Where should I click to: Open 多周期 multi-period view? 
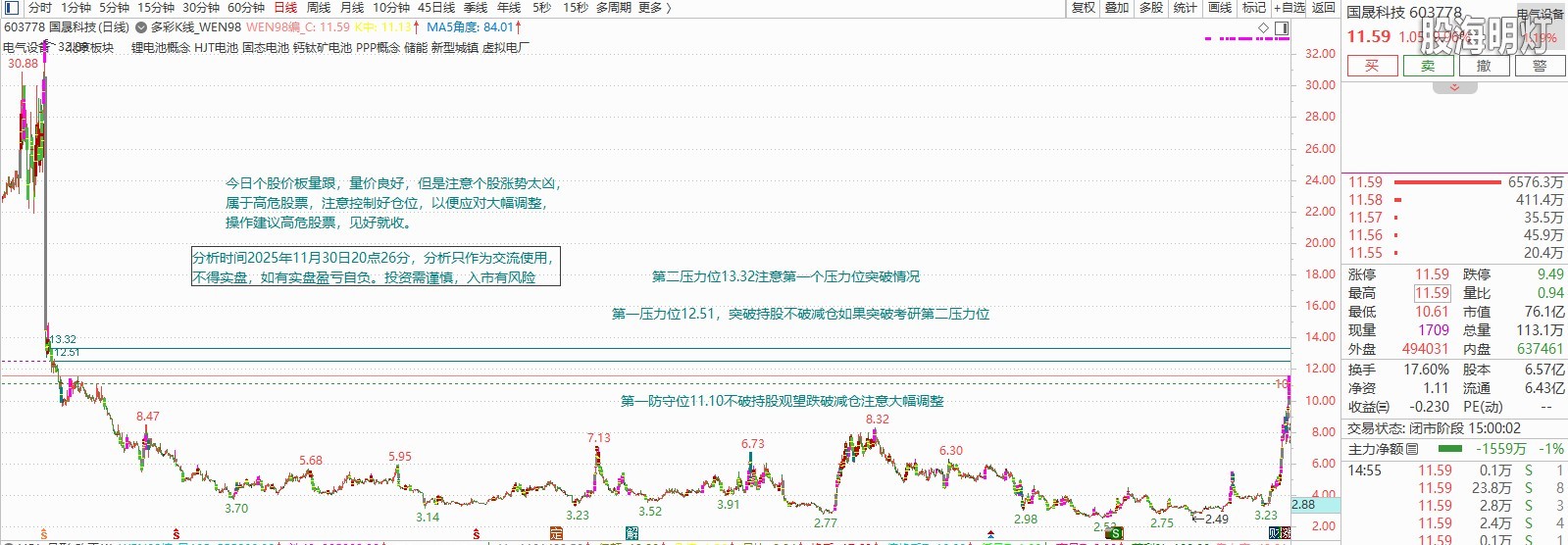[x=614, y=8]
